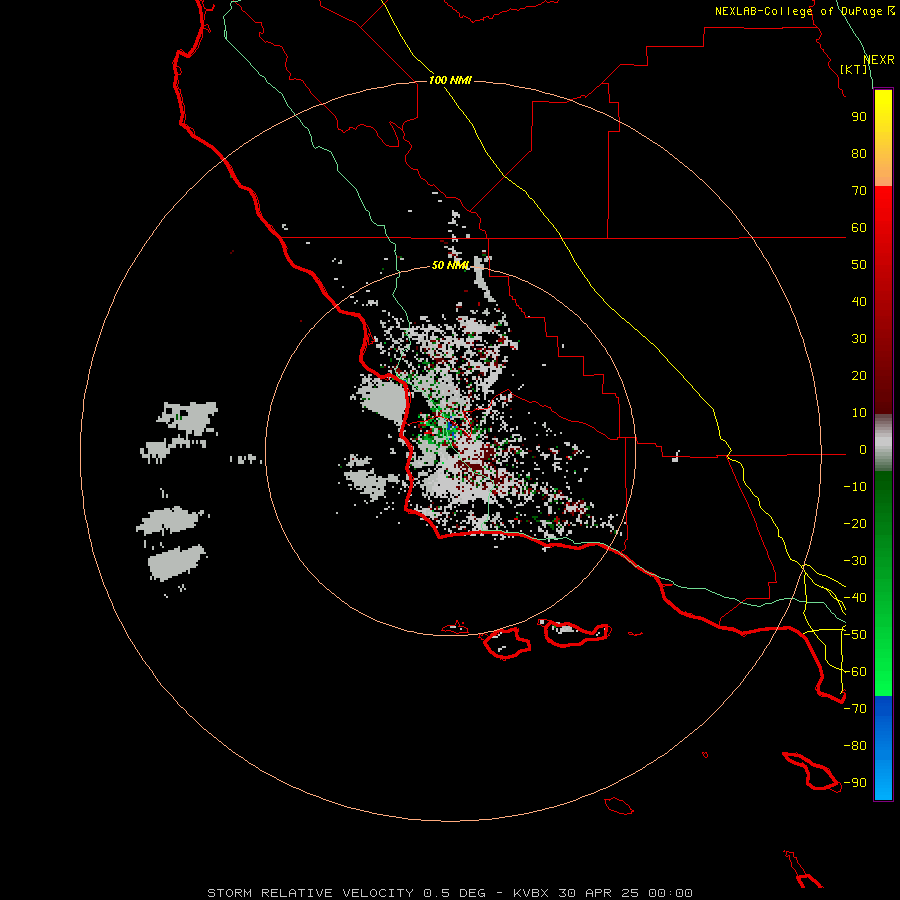Click the 70 value on velocity scale

click(859, 191)
